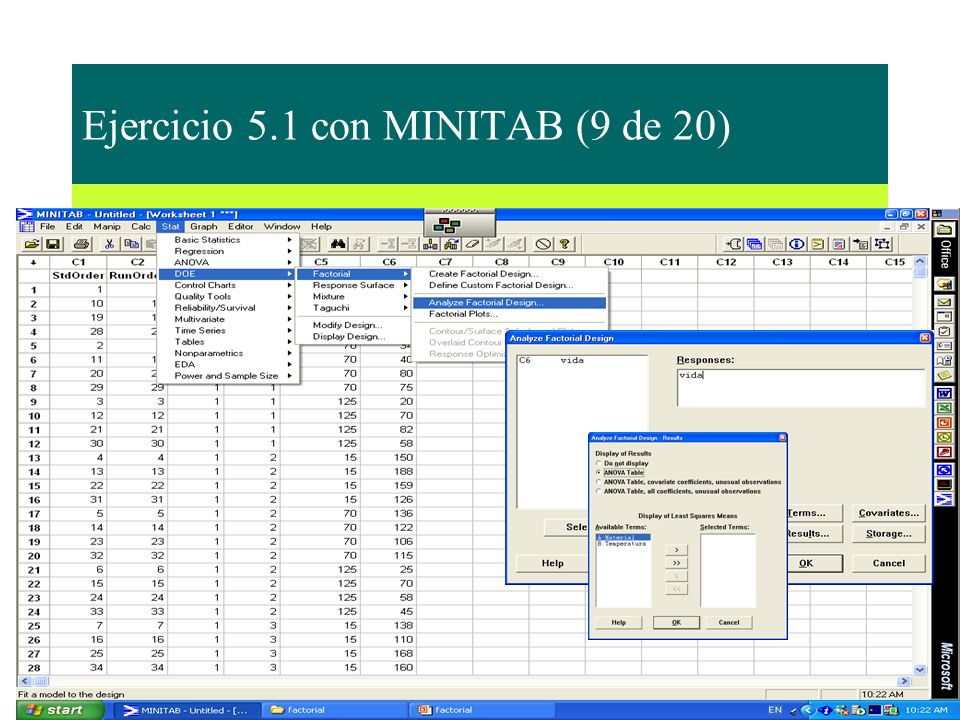Click the Save floppy disk toolbar icon

(53, 244)
